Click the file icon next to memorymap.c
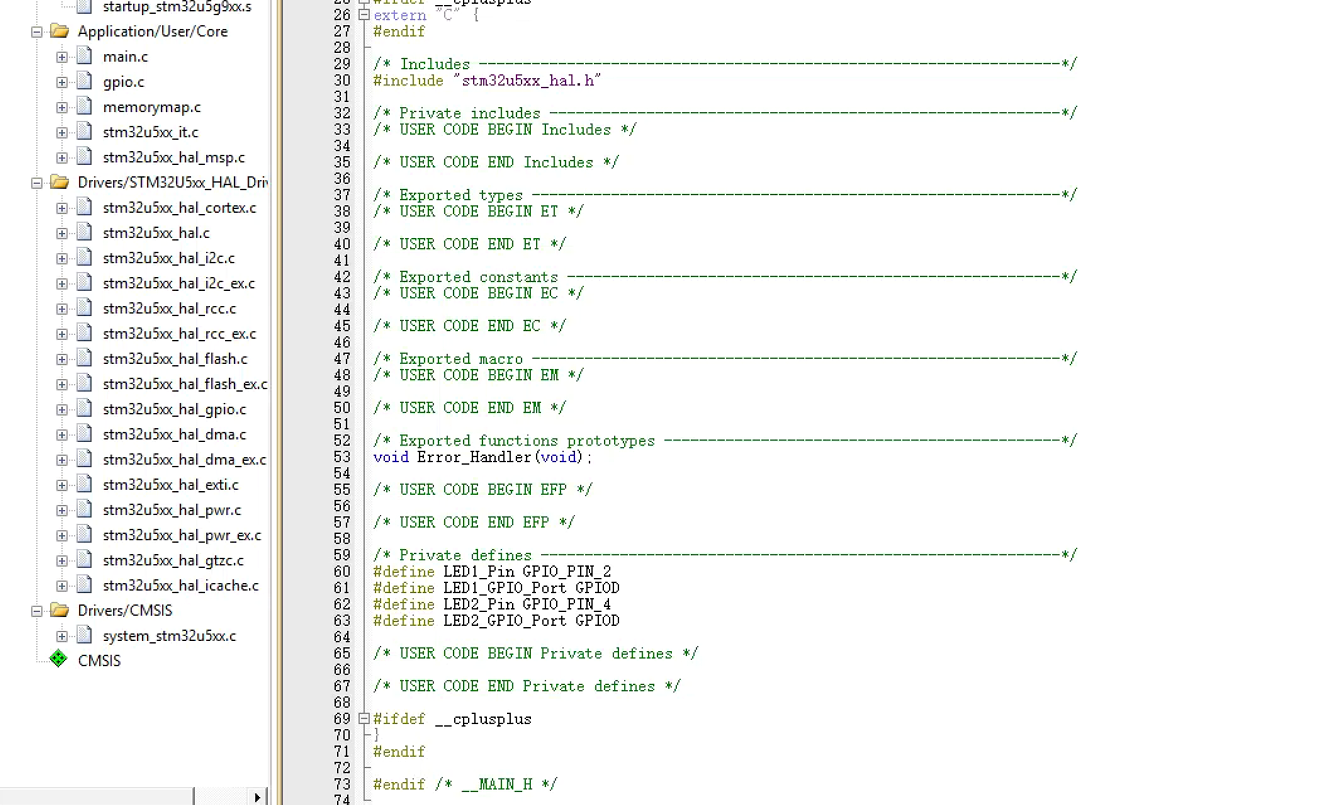The image size is (1336, 805). [82, 106]
